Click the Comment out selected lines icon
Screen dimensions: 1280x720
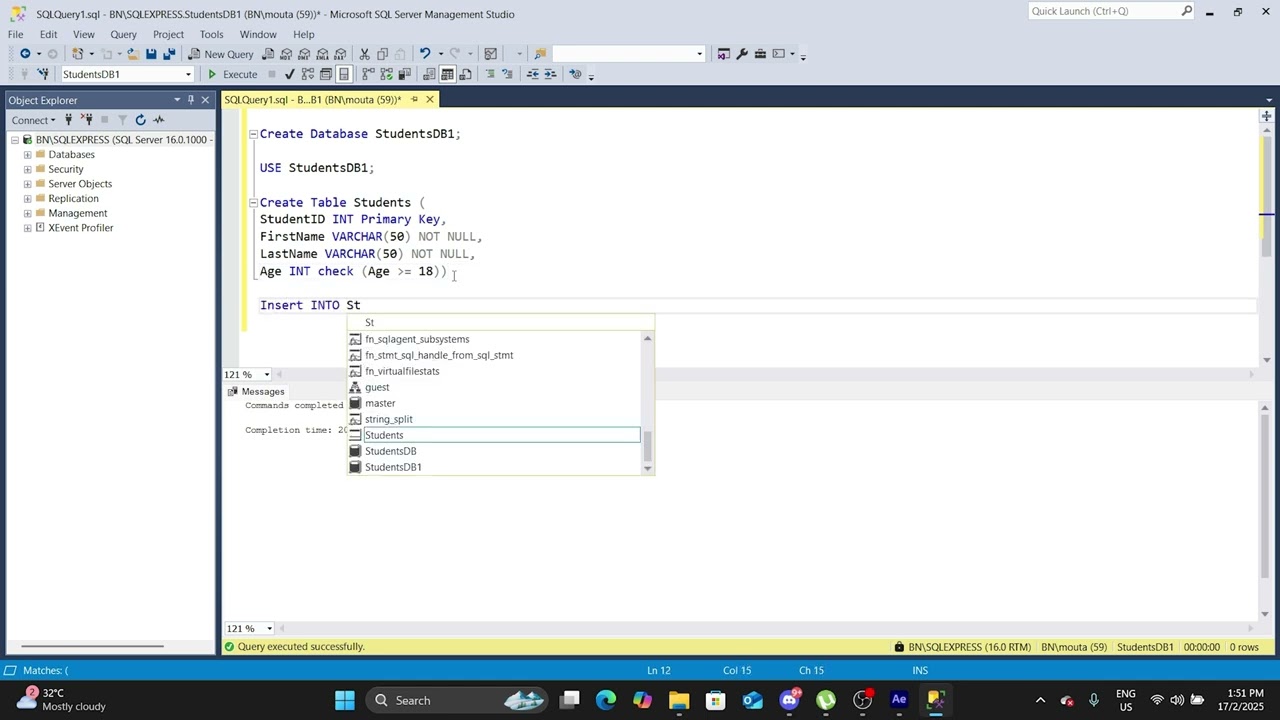[x=490, y=74]
